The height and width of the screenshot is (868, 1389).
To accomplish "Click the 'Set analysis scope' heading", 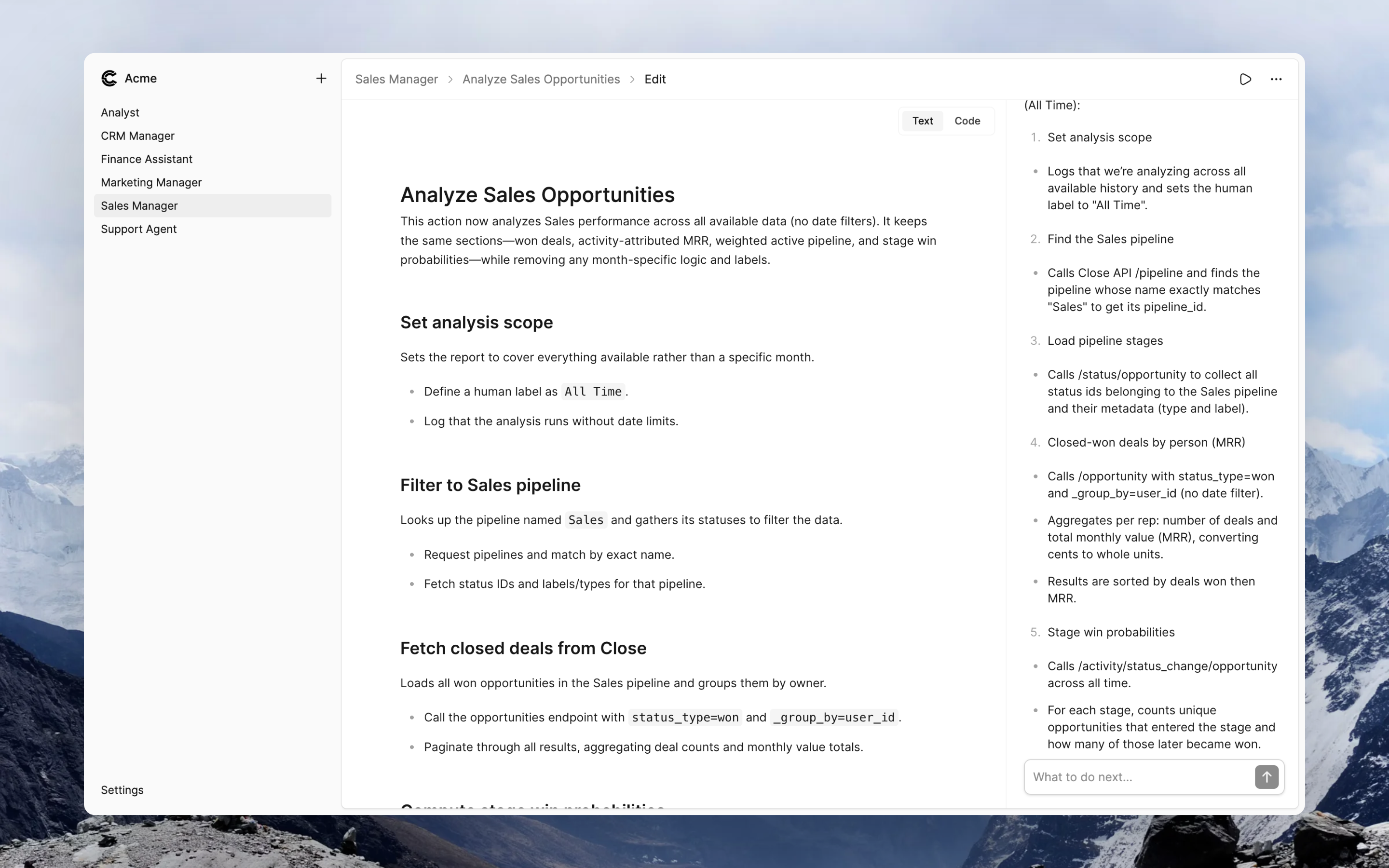I will tap(476, 323).
